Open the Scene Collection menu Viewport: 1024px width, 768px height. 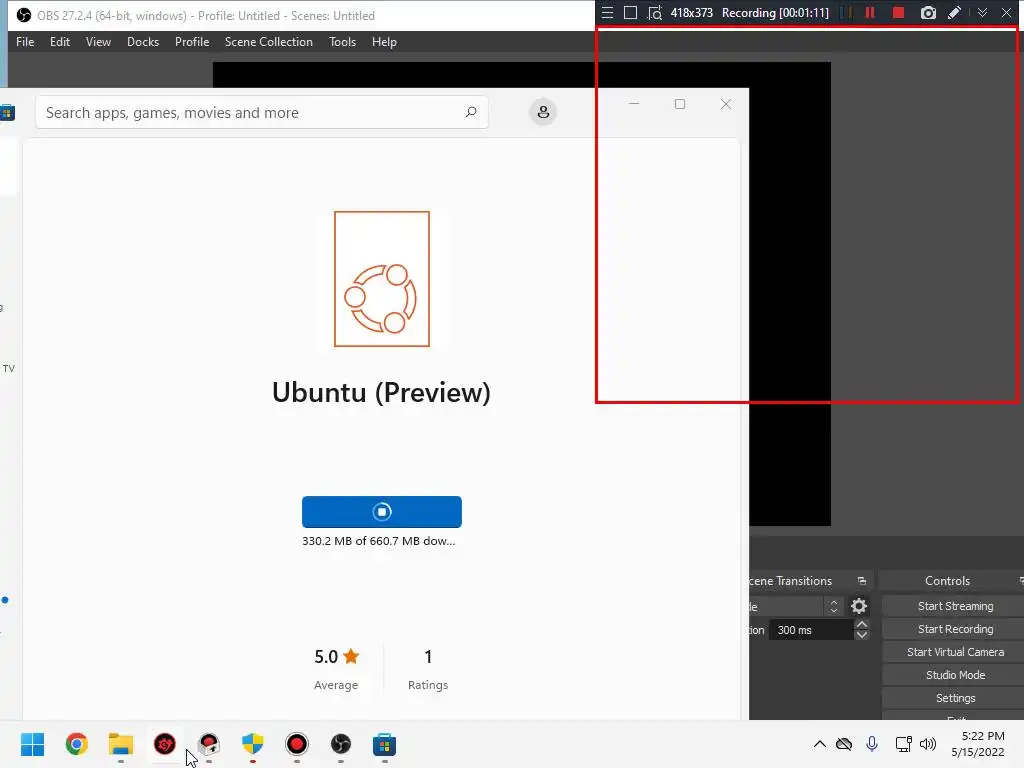(x=268, y=42)
